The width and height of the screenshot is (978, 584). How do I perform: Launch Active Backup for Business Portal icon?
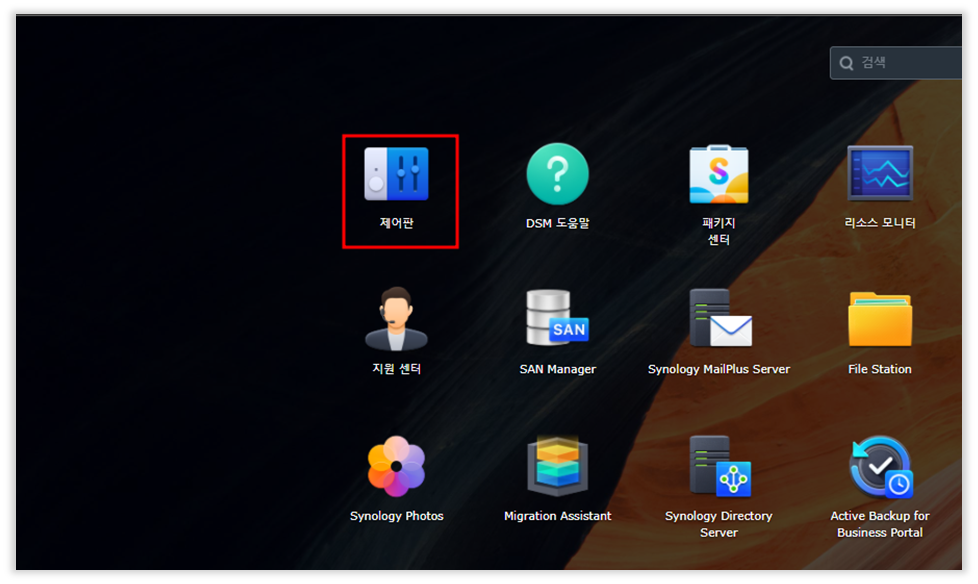tap(881, 466)
